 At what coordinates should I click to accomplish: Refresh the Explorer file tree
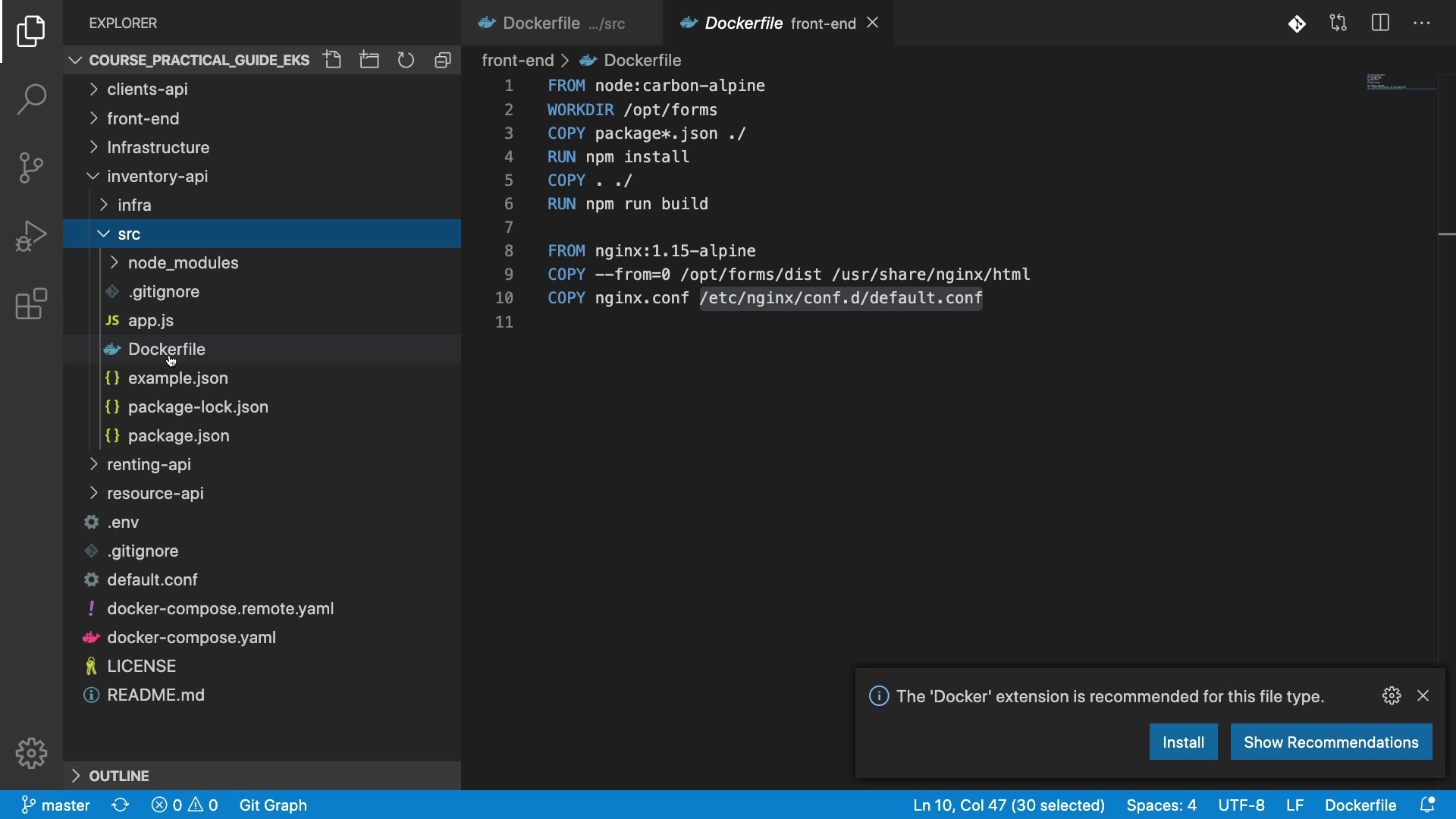tap(406, 60)
